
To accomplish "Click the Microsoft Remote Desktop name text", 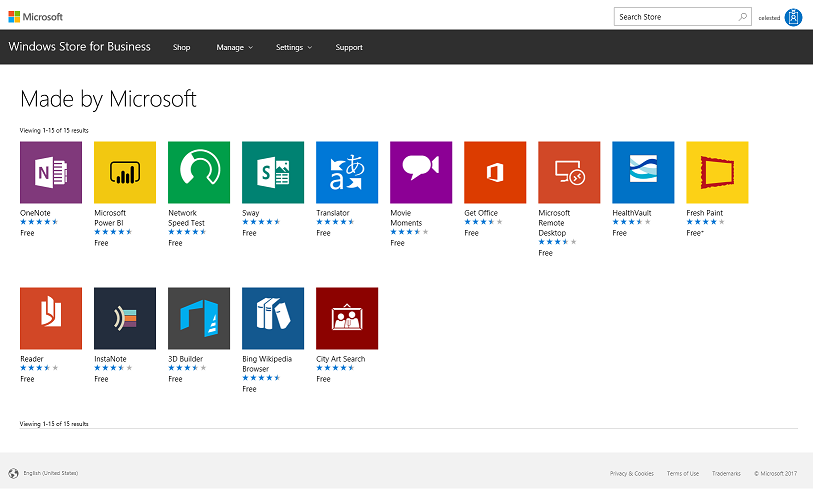I will point(554,223).
